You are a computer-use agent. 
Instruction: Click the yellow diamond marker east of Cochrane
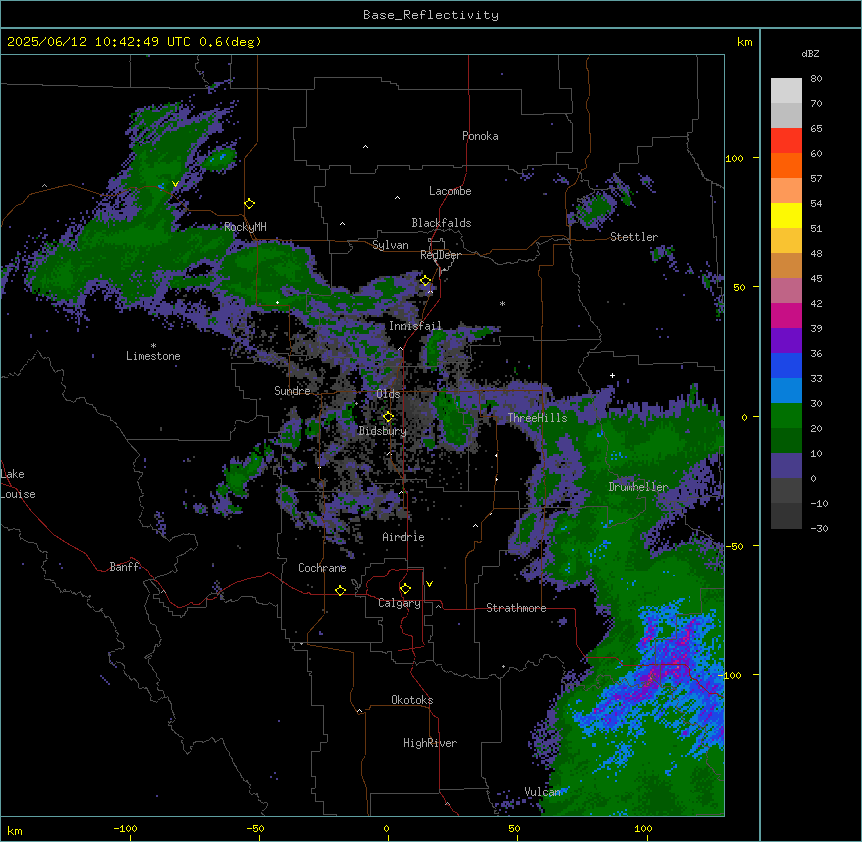click(340, 590)
